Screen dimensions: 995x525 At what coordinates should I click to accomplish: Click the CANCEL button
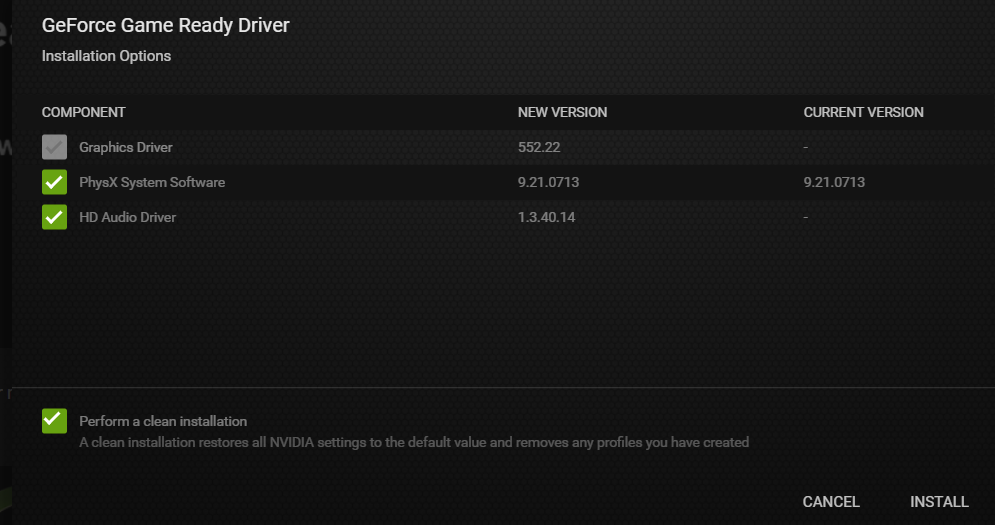[831, 502]
